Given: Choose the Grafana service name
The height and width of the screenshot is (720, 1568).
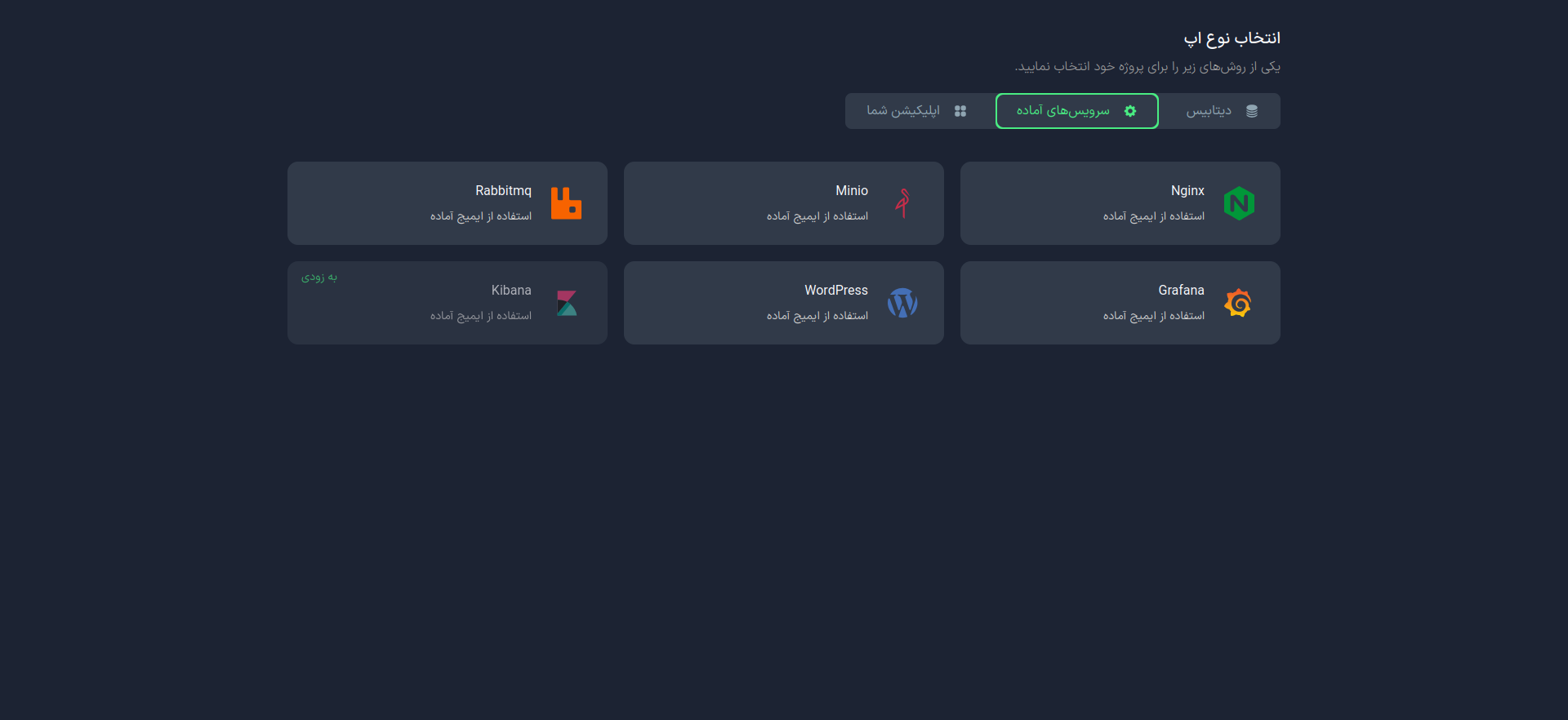Looking at the screenshot, I should (x=1181, y=290).
